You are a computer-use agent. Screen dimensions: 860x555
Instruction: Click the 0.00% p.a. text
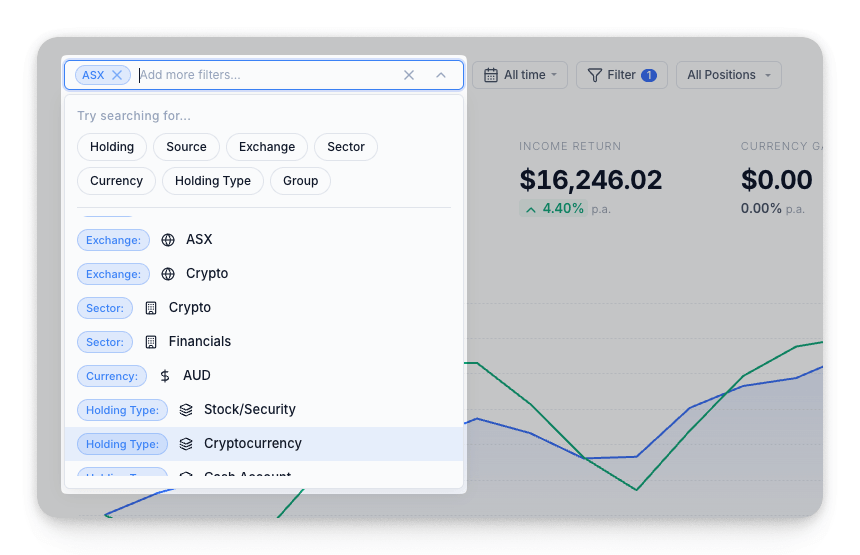tap(773, 209)
